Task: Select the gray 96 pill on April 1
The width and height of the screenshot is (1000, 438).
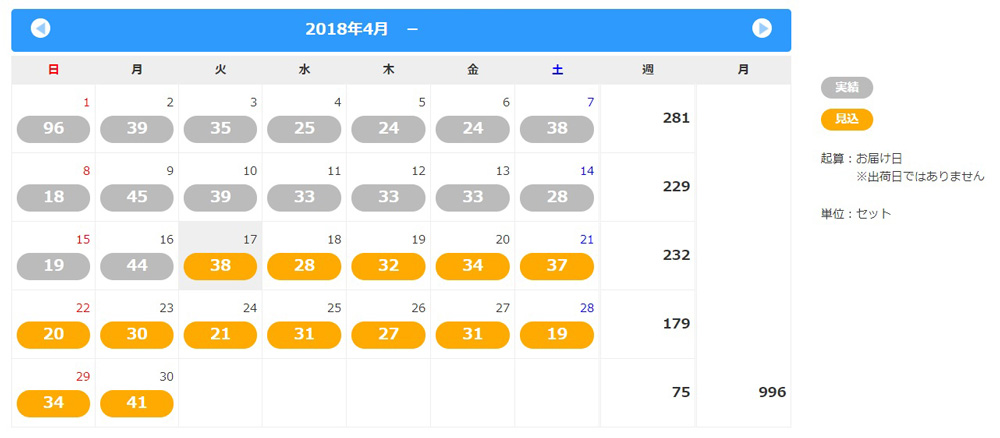Action: tap(54, 129)
